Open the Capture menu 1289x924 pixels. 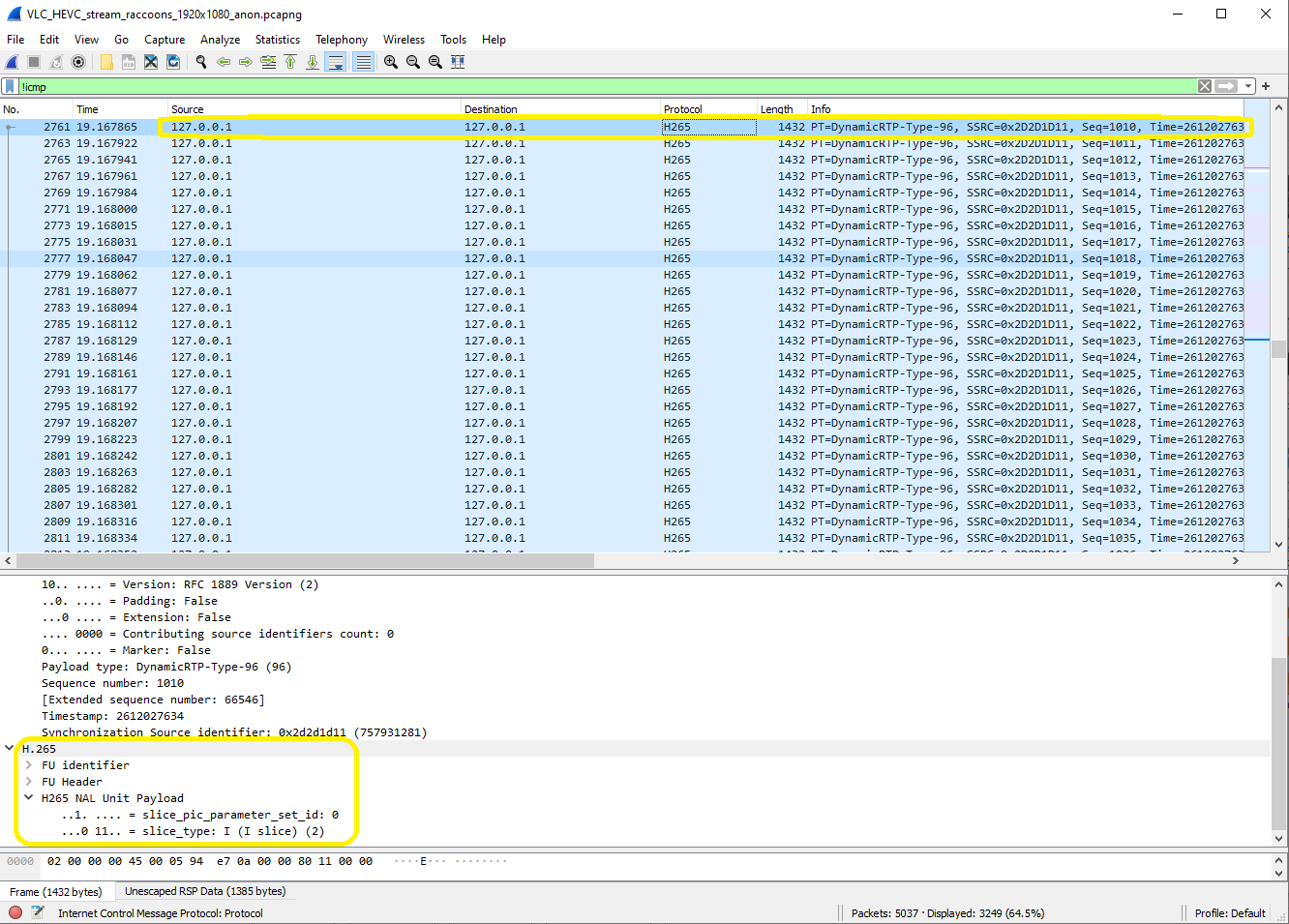click(x=165, y=40)
